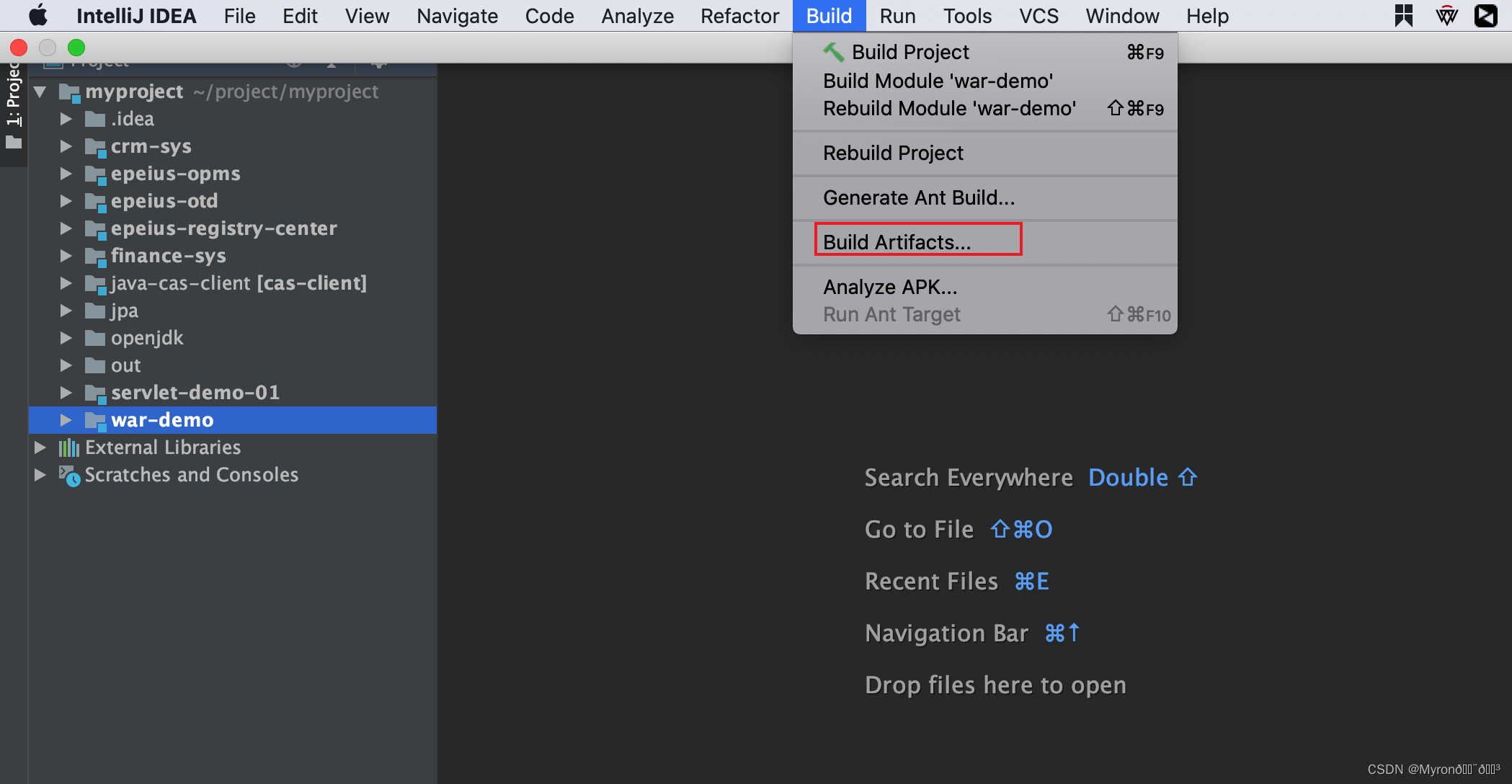
Task: Collapse the myproject root node
Action: (x=40, y=92)
